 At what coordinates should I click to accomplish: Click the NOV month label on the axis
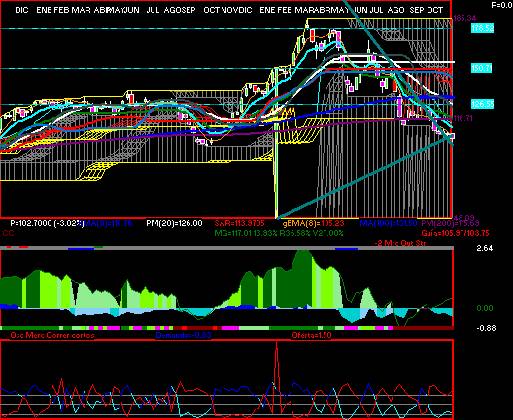pyautogui.click(x=229, y=10)
